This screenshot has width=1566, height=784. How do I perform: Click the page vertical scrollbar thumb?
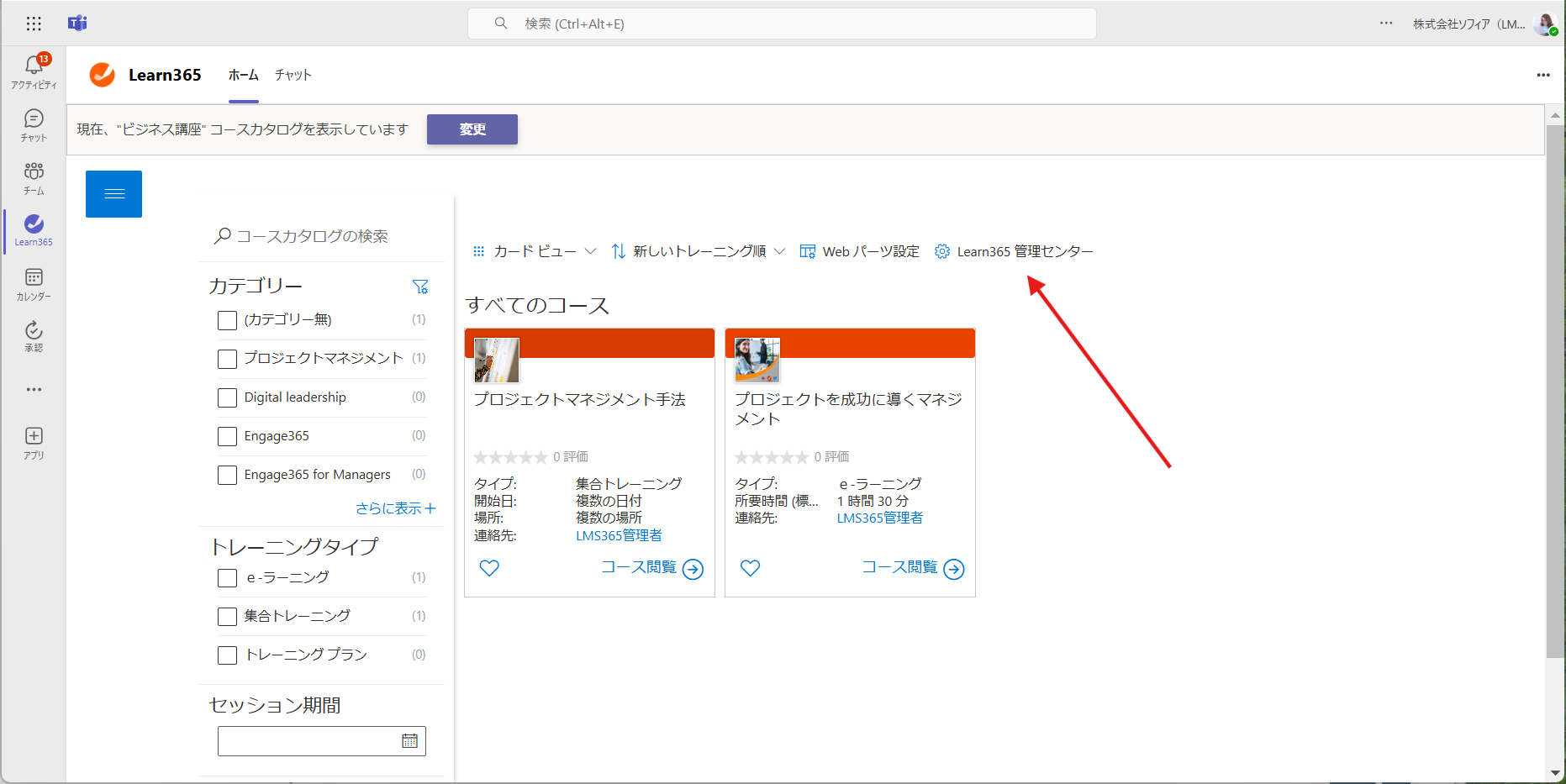[x=1555, y=391]
